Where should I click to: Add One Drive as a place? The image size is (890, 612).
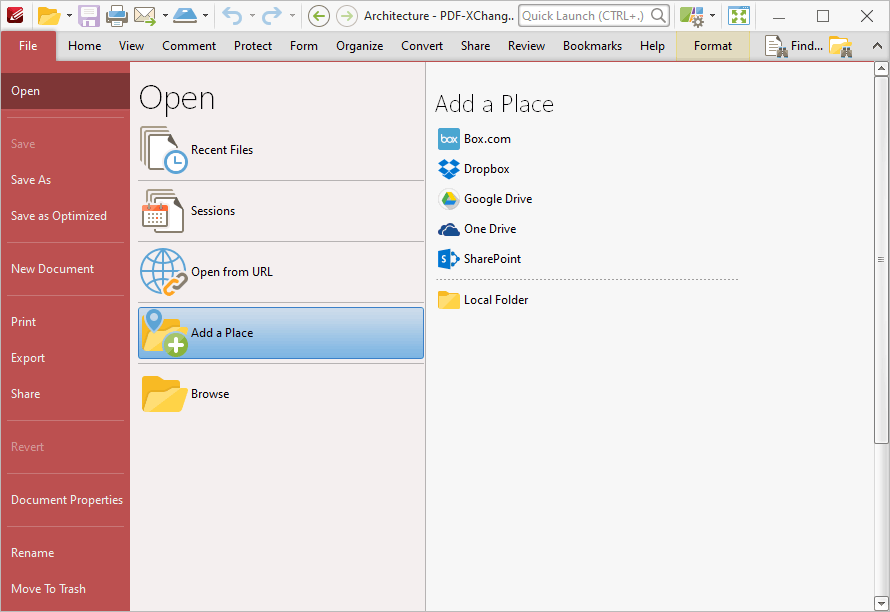(x=477, y=229)
